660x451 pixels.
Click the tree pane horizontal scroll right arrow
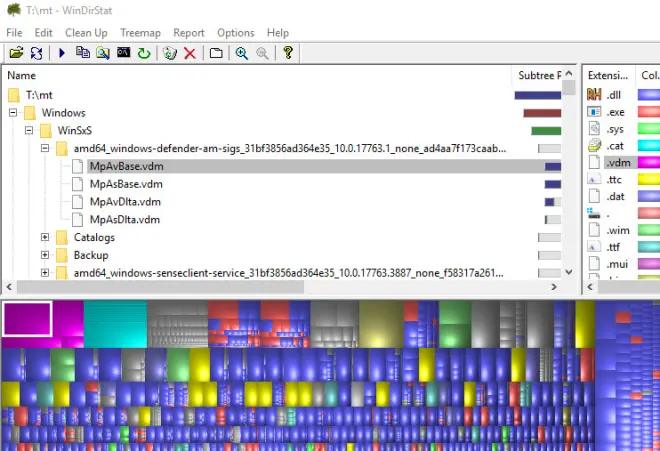(554, 287)
